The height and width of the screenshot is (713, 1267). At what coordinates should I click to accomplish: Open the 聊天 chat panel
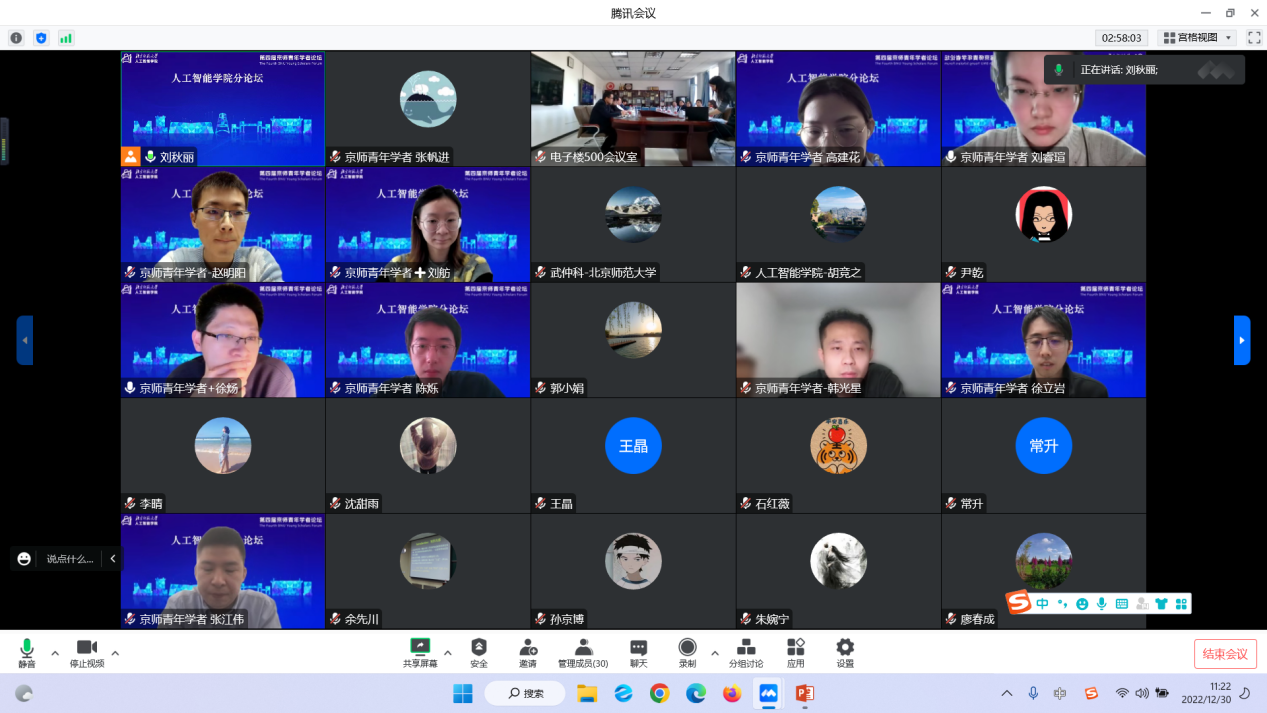pos(638,653)
